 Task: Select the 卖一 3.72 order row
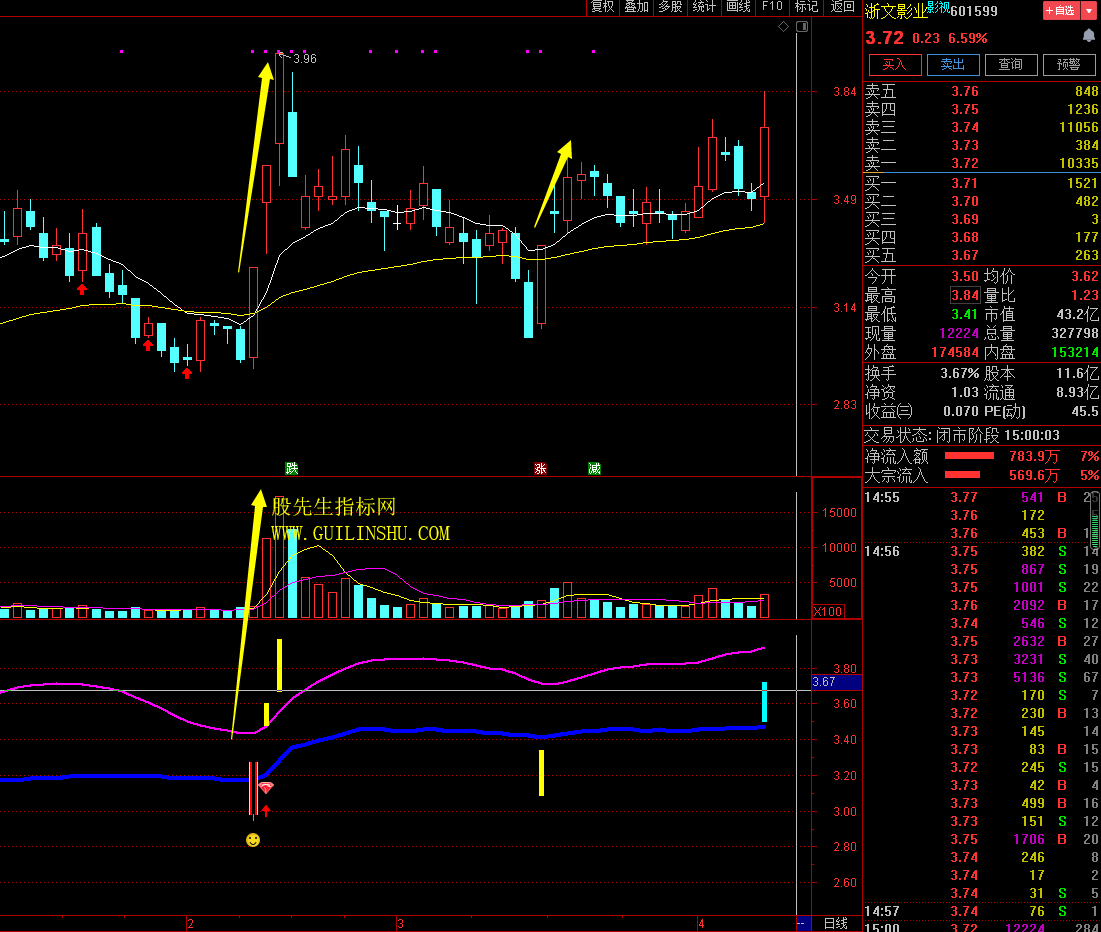[x=982, y=163]
